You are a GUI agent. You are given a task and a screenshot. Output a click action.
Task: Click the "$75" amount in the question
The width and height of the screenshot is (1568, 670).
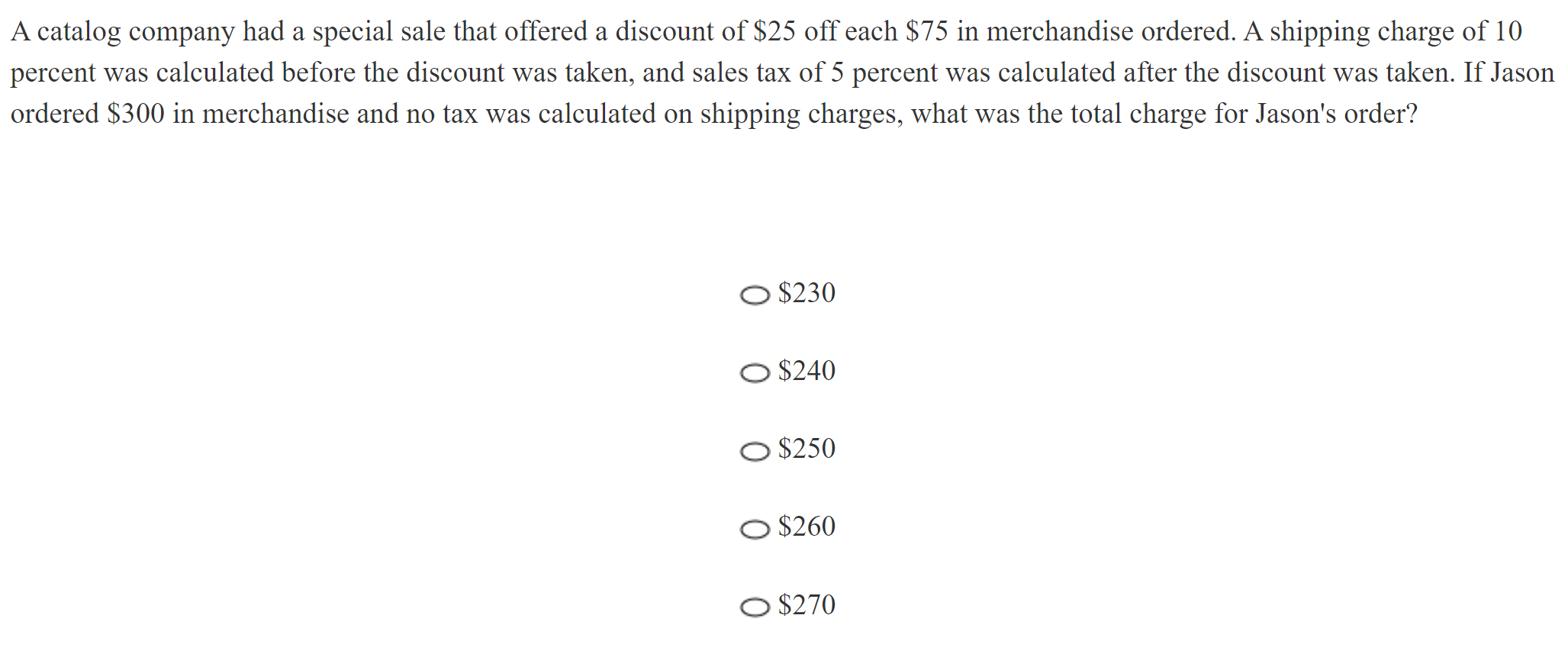[x=926, y=32]
